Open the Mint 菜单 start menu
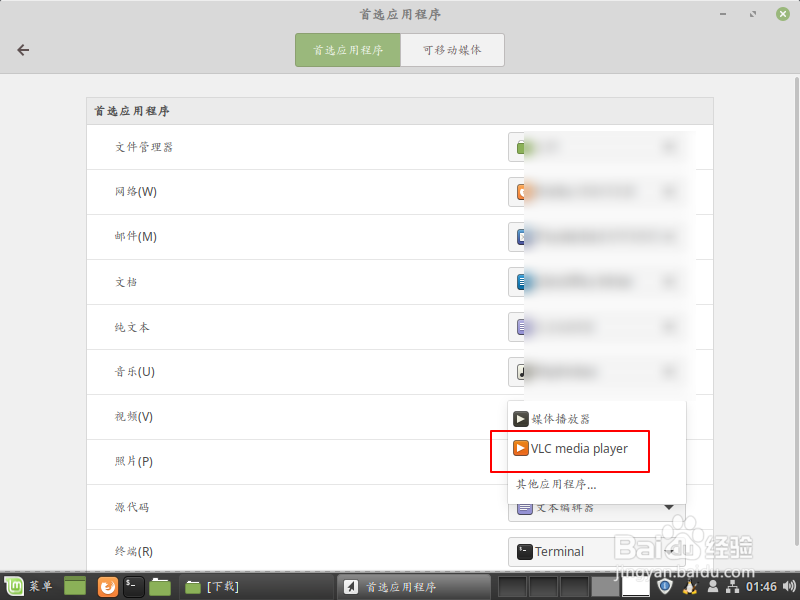Screen dimensions: 800x600 point(28,587)
